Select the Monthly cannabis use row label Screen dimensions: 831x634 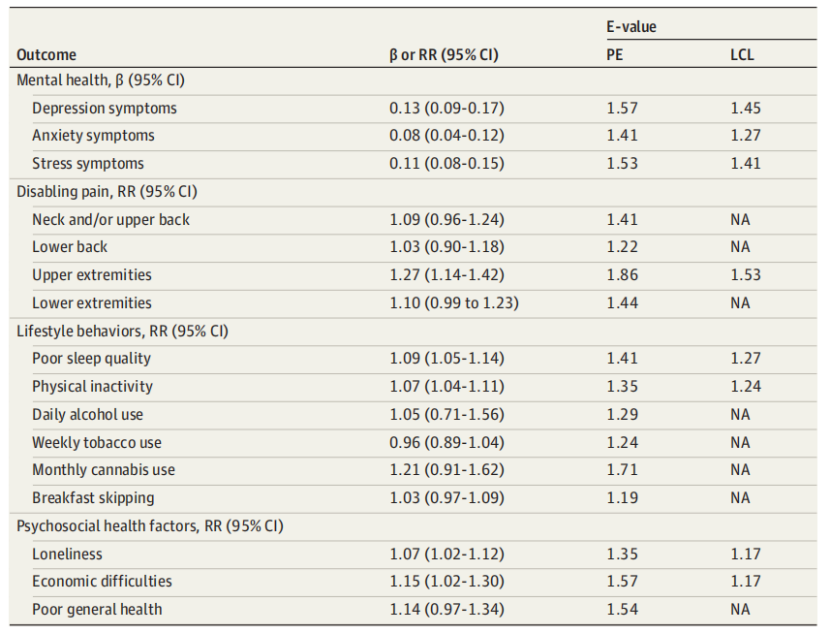pos(104,470)
